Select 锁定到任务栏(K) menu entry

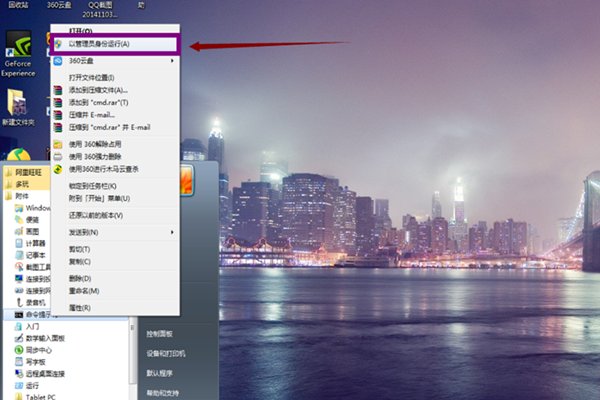93,186
